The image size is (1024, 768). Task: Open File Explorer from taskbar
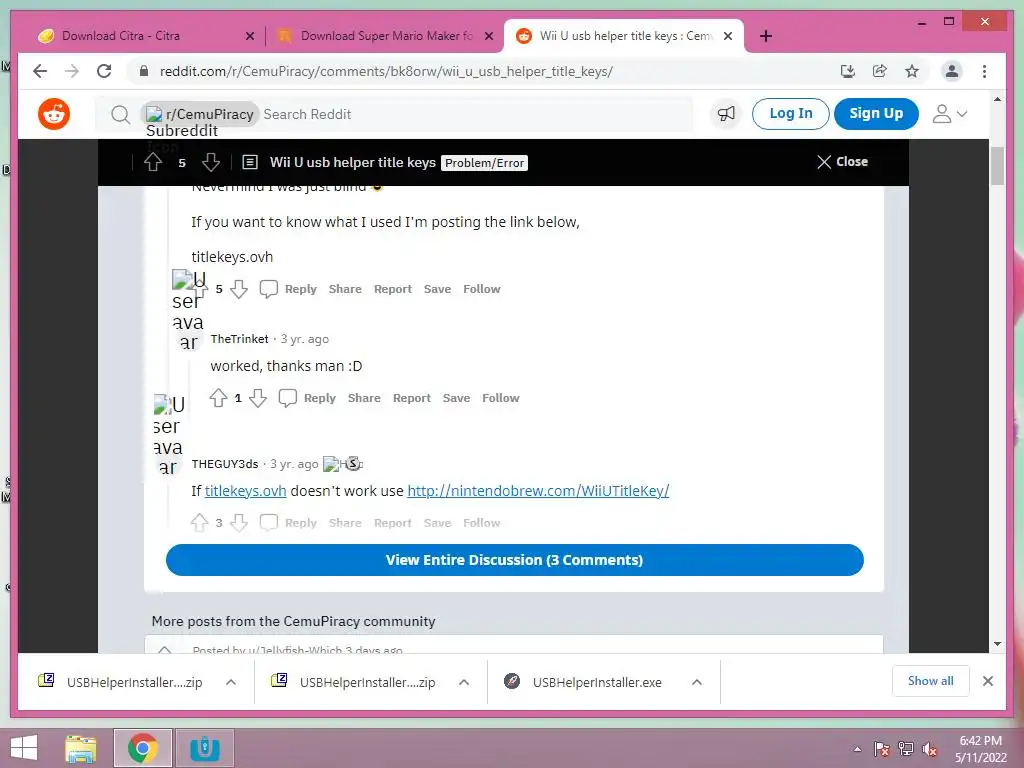point(80,748)
